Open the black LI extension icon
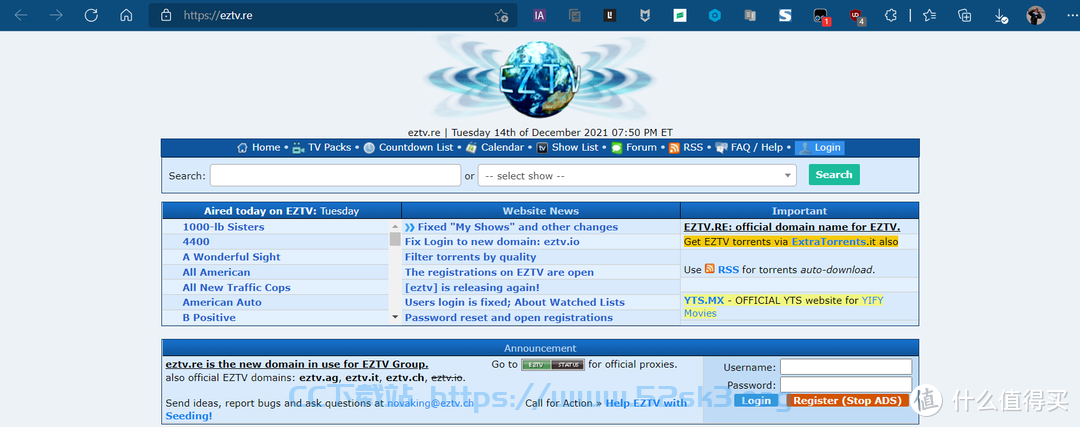 point(610,15)
